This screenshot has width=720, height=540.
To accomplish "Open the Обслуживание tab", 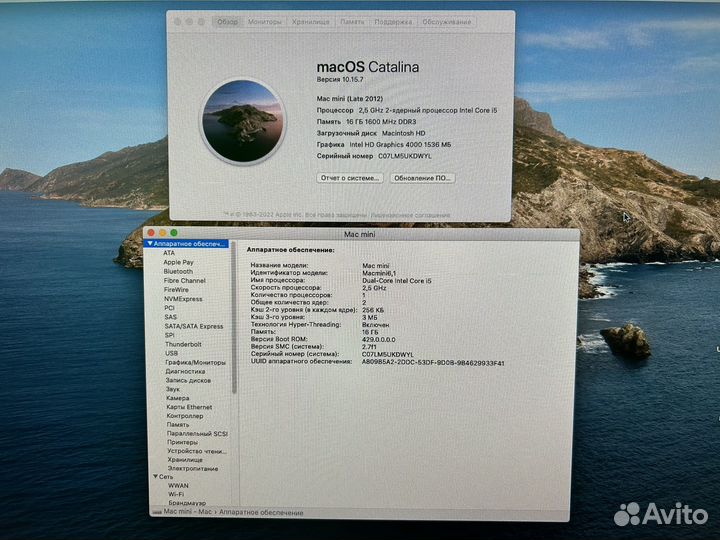I will 446,22.
